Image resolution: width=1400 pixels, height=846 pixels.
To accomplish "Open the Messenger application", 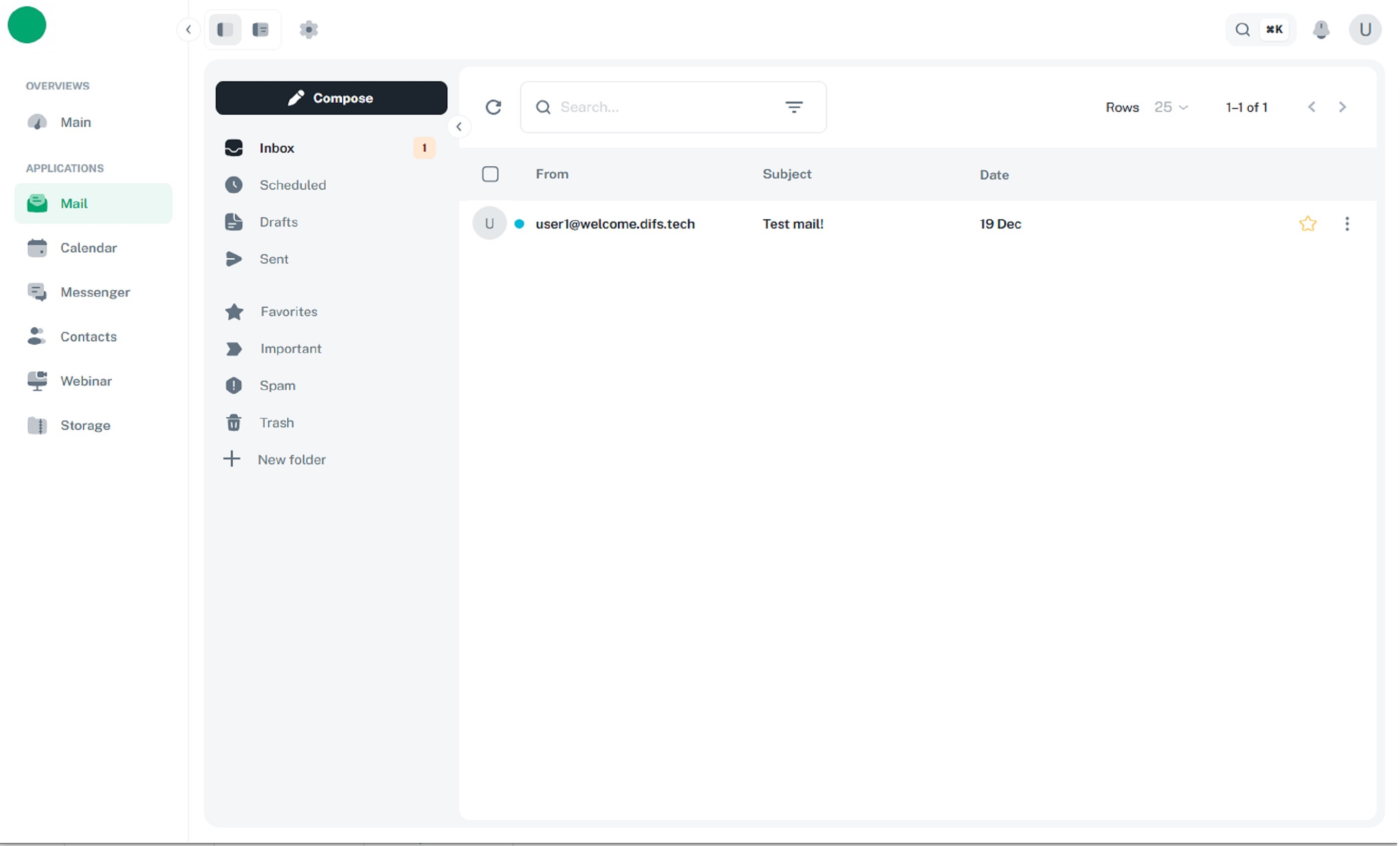I will coord(94,292).
